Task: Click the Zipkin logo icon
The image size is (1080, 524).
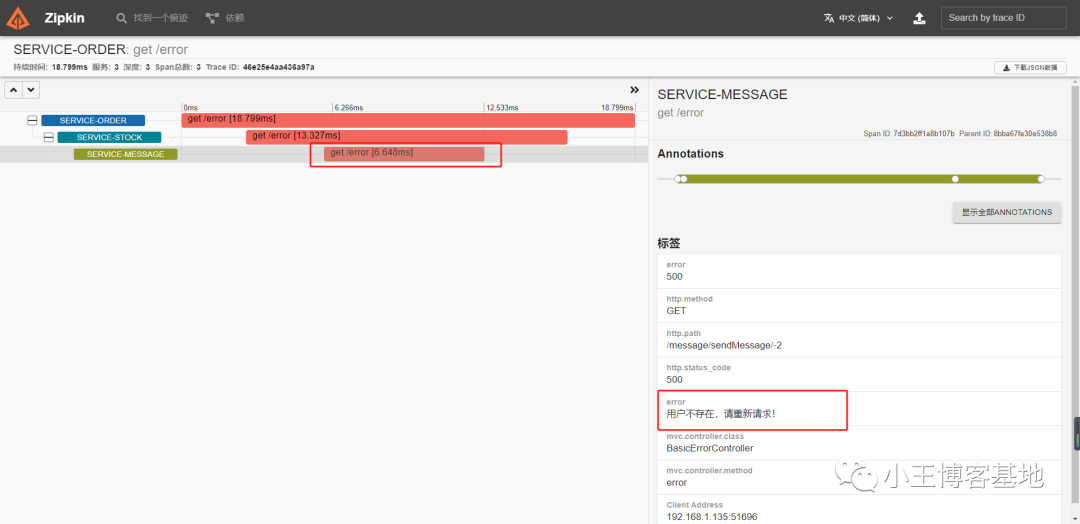Action: [19, 18]
